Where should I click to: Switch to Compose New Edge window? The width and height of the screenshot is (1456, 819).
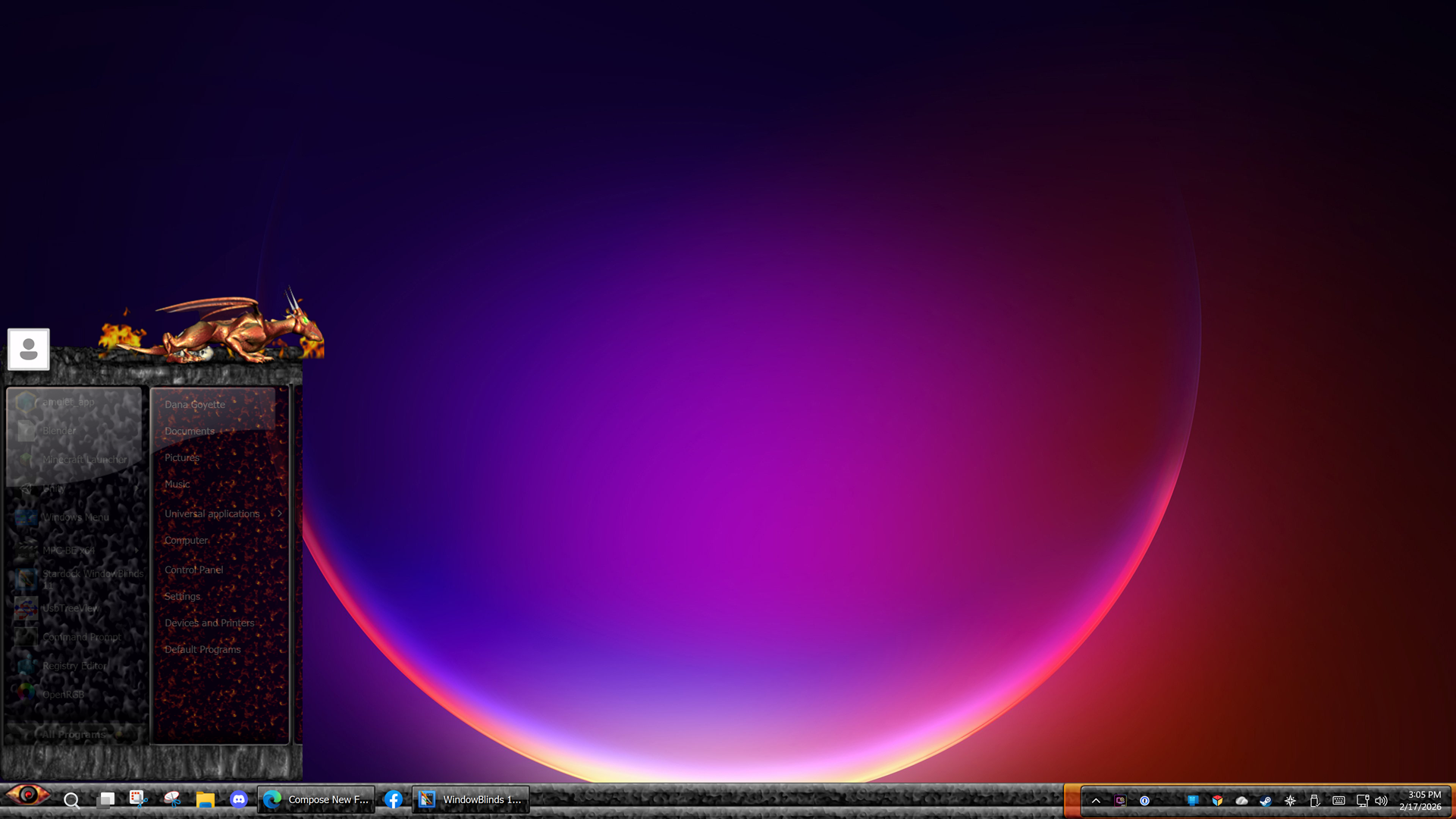coord(316,799)
